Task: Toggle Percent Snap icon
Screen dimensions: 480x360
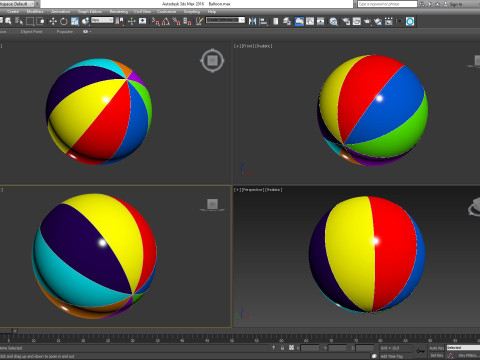Action: (177, 21)
